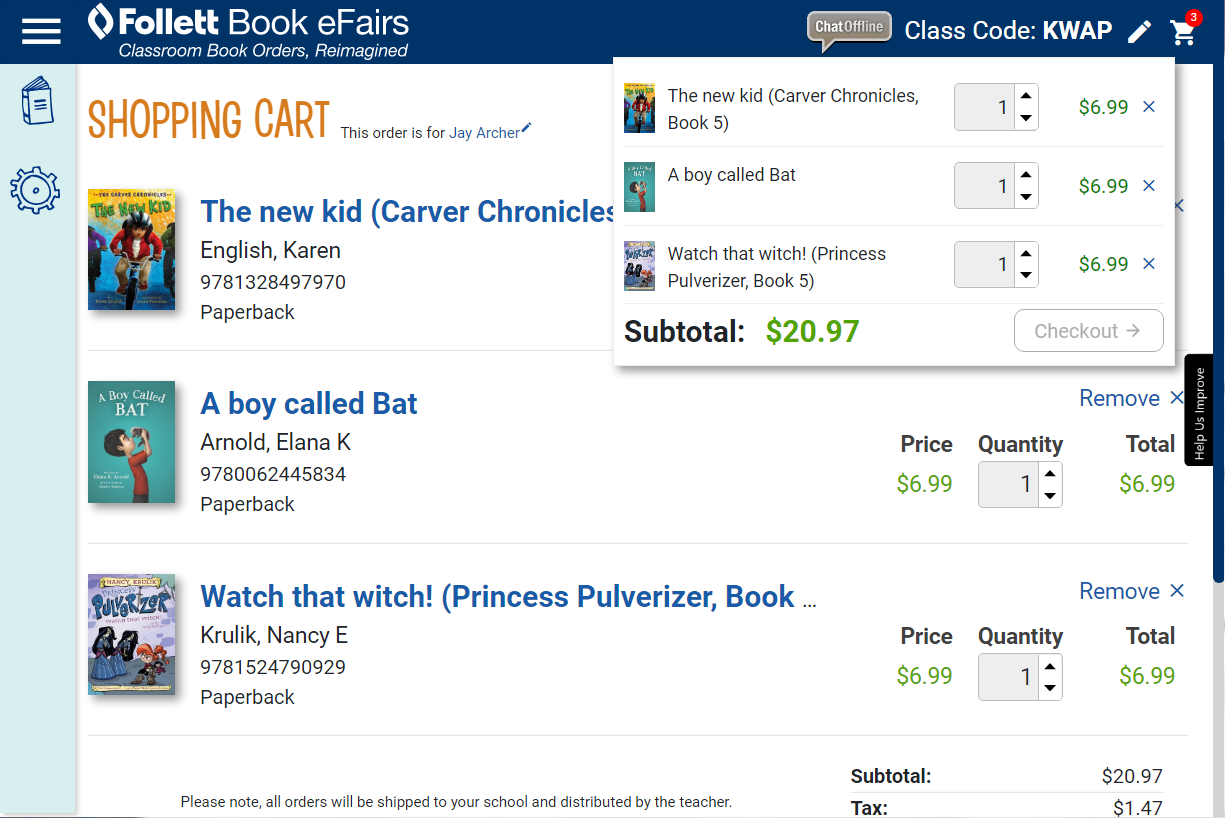Screen dimensions: 1225x818
Task: Open the settings gear icon in sidebar
Action: tap(37, 190)
